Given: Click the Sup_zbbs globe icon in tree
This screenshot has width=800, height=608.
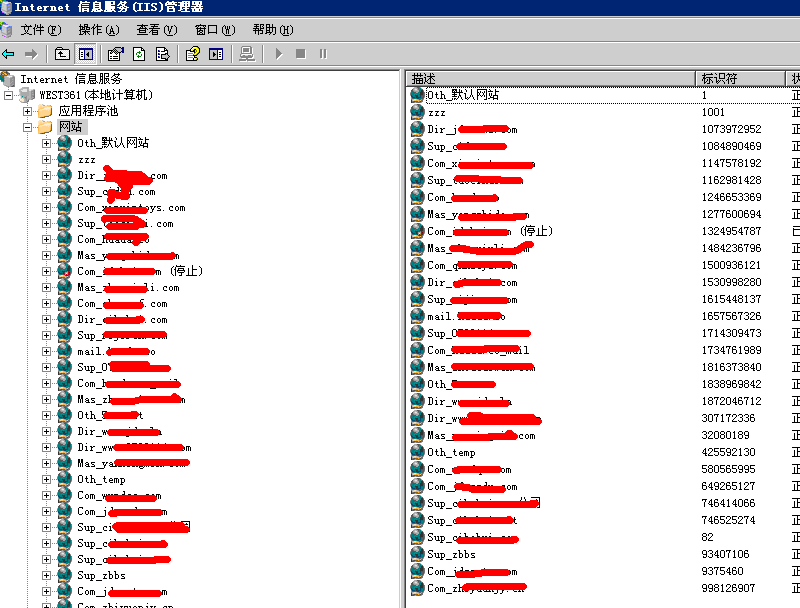Looking at the screenshot, I should (64, 575).
